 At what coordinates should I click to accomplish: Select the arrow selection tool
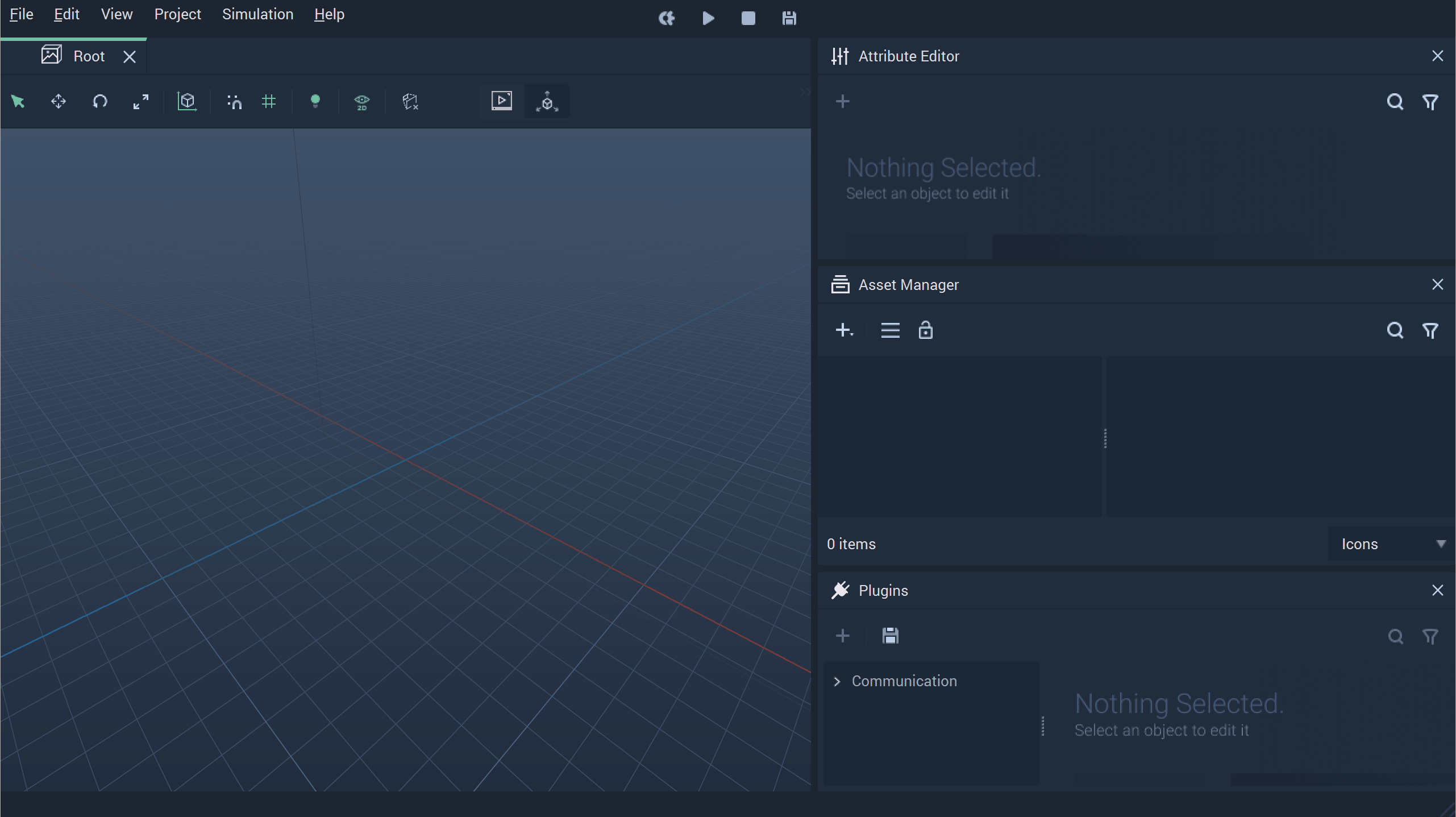coord(18,102)
